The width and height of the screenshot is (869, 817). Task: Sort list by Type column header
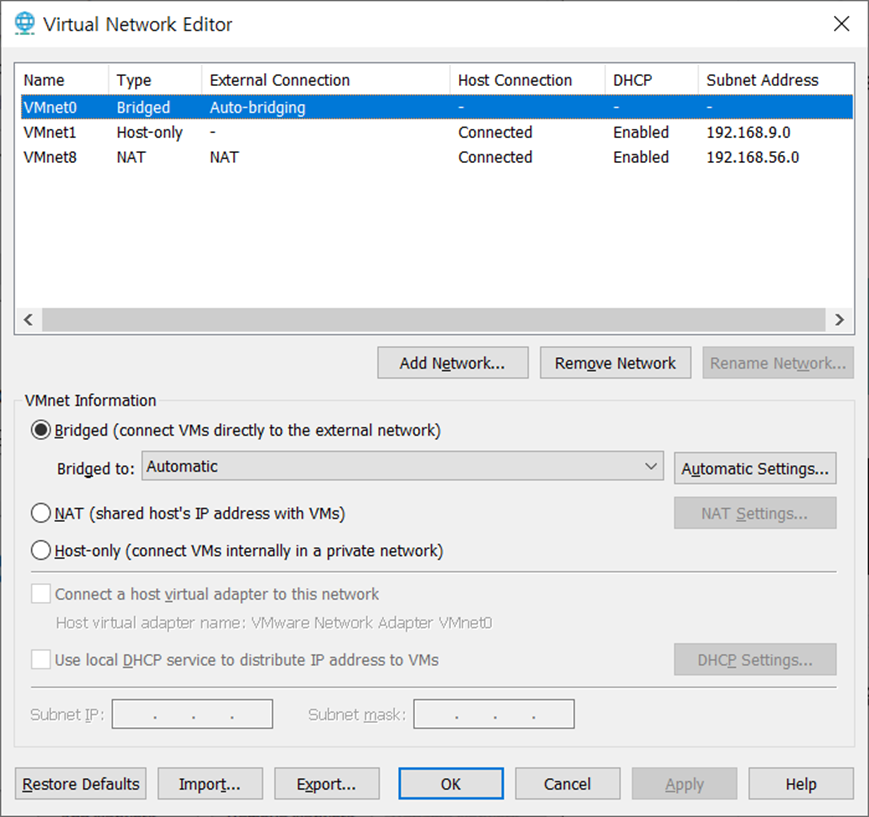(155, 80)
